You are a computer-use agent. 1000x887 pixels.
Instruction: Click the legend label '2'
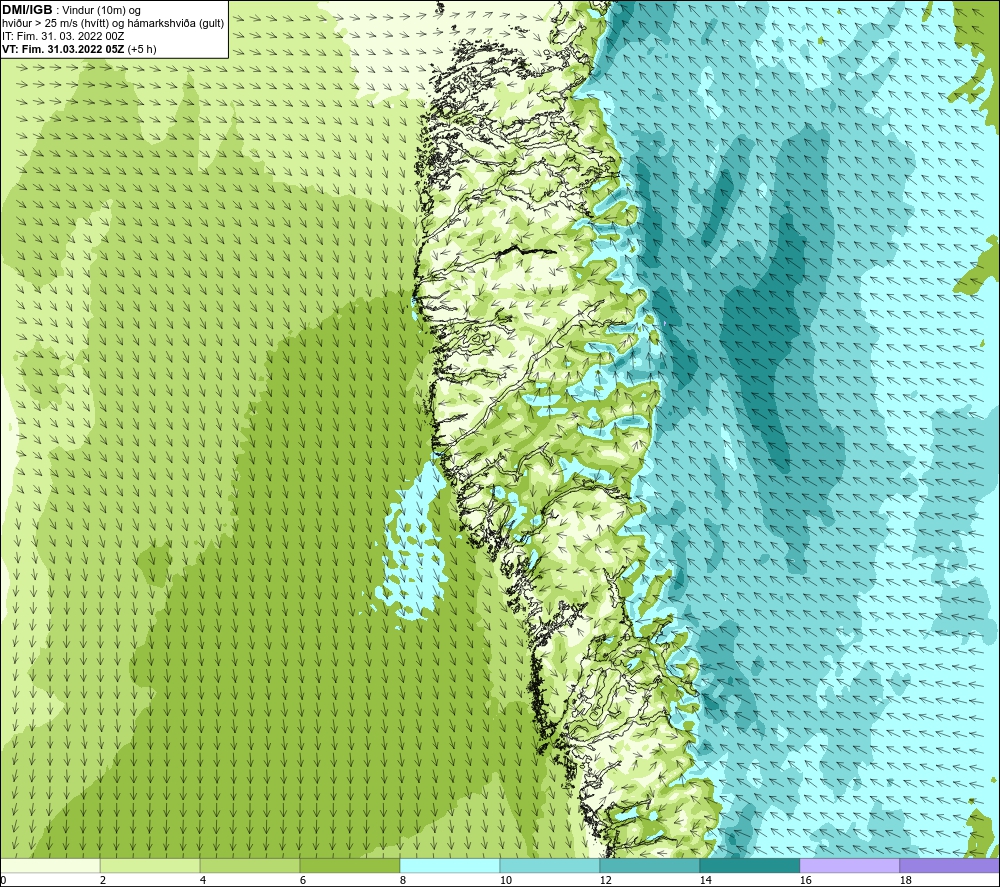(103, 881)
